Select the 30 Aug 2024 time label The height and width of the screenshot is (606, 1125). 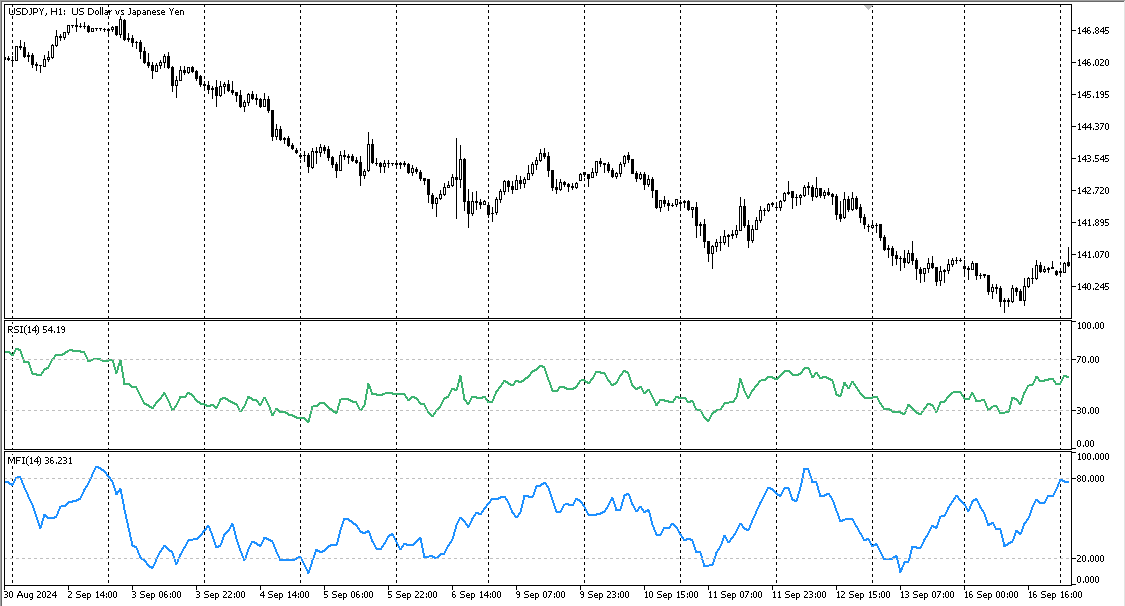pos(30,595)
